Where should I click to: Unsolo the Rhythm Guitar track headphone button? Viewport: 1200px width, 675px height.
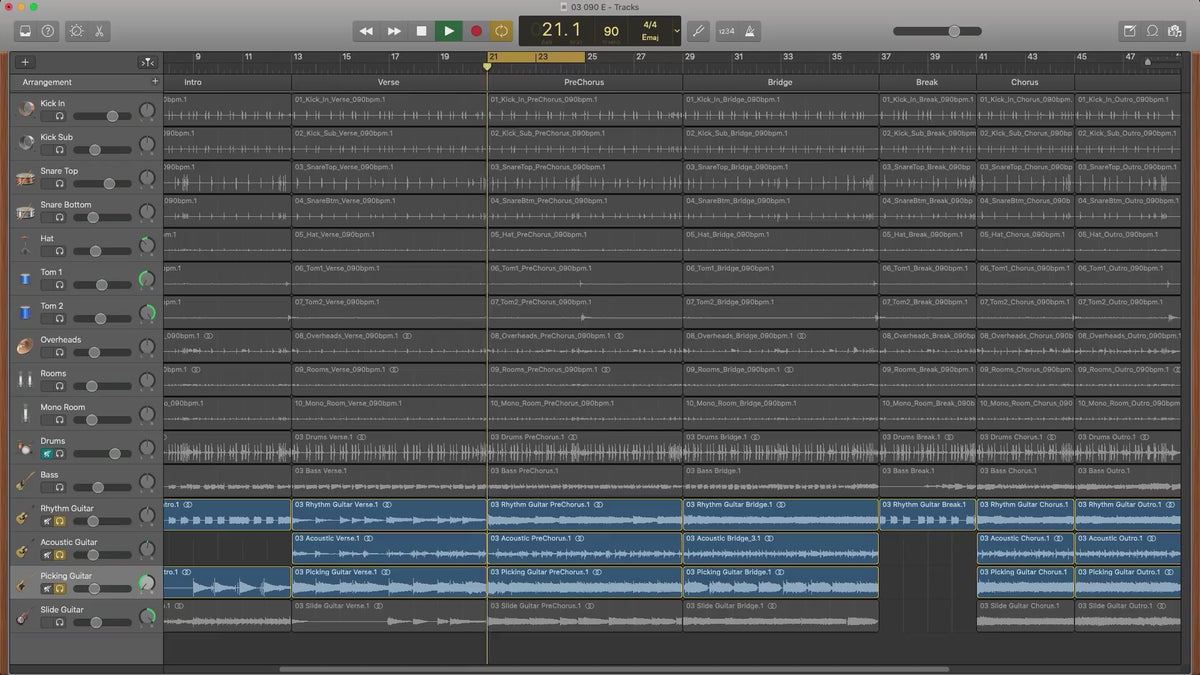(60, 521)
